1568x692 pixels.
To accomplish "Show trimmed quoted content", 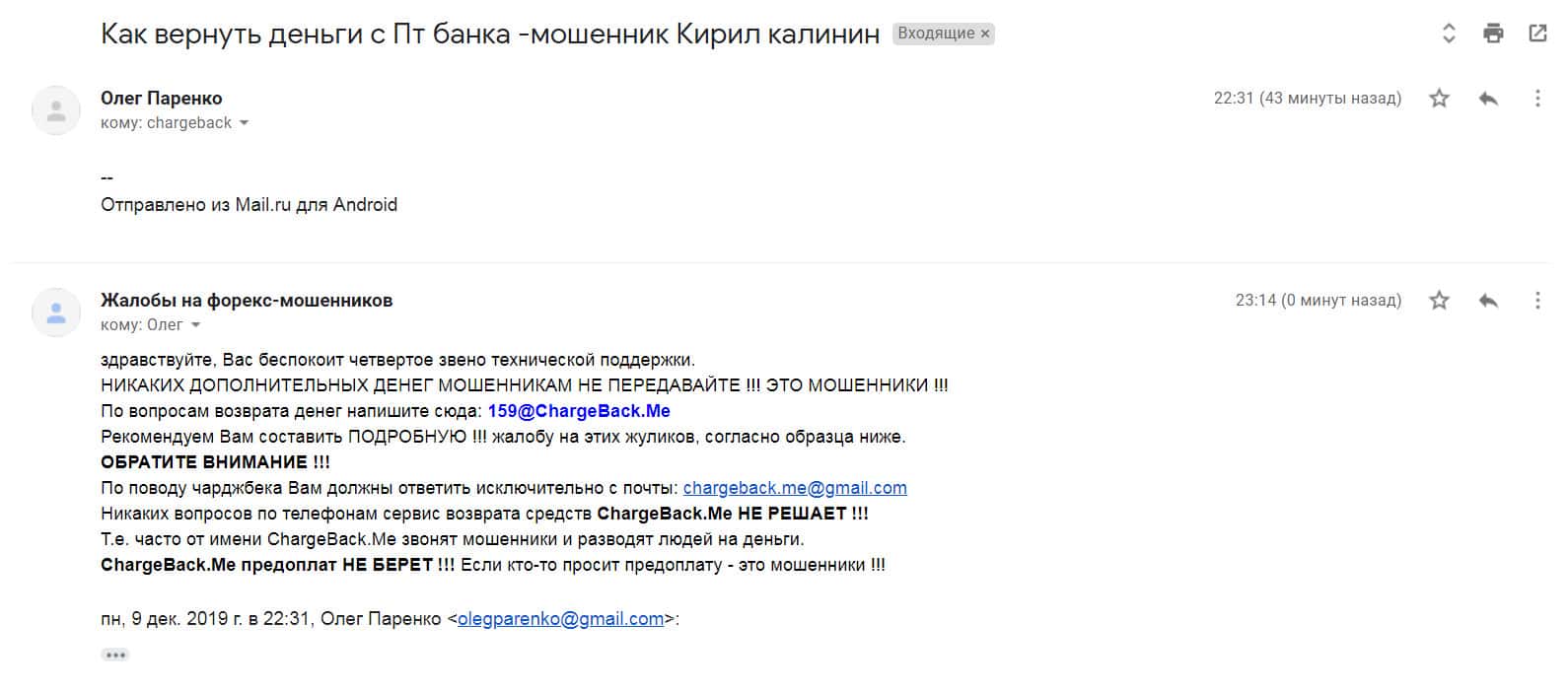I will (x=115, y=655).
